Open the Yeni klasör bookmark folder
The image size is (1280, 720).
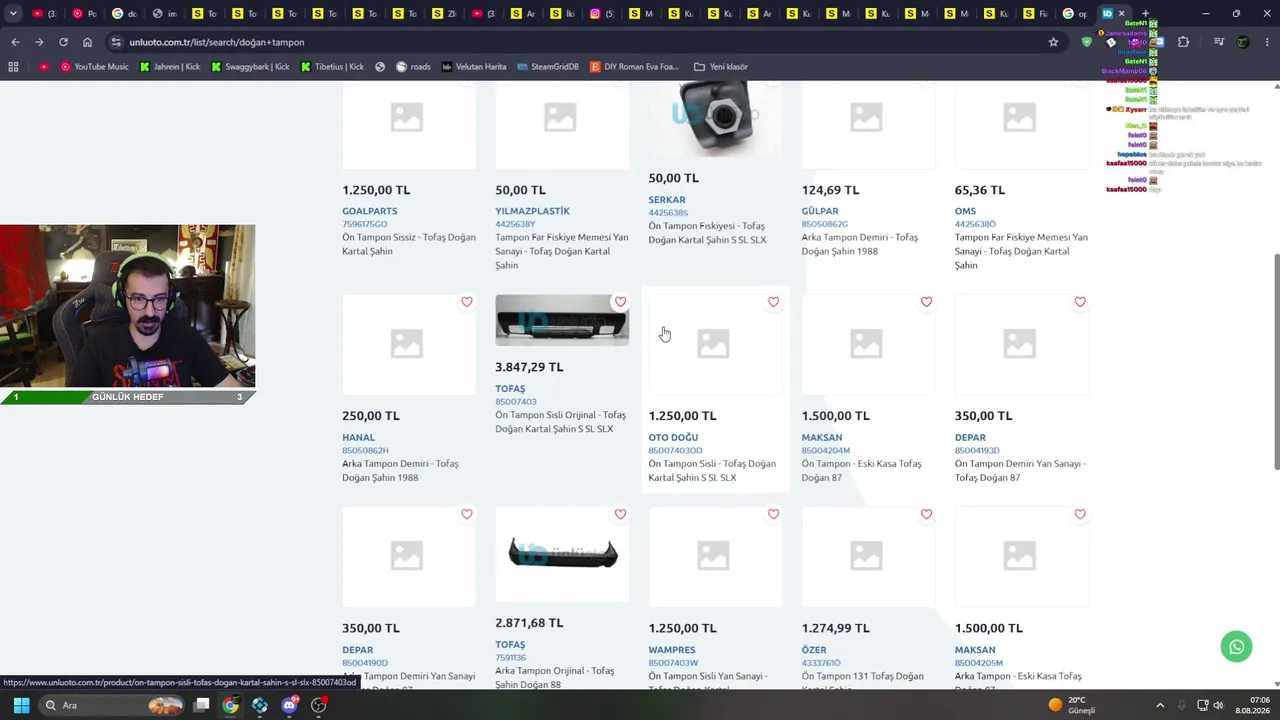click(x=720, y=67)
